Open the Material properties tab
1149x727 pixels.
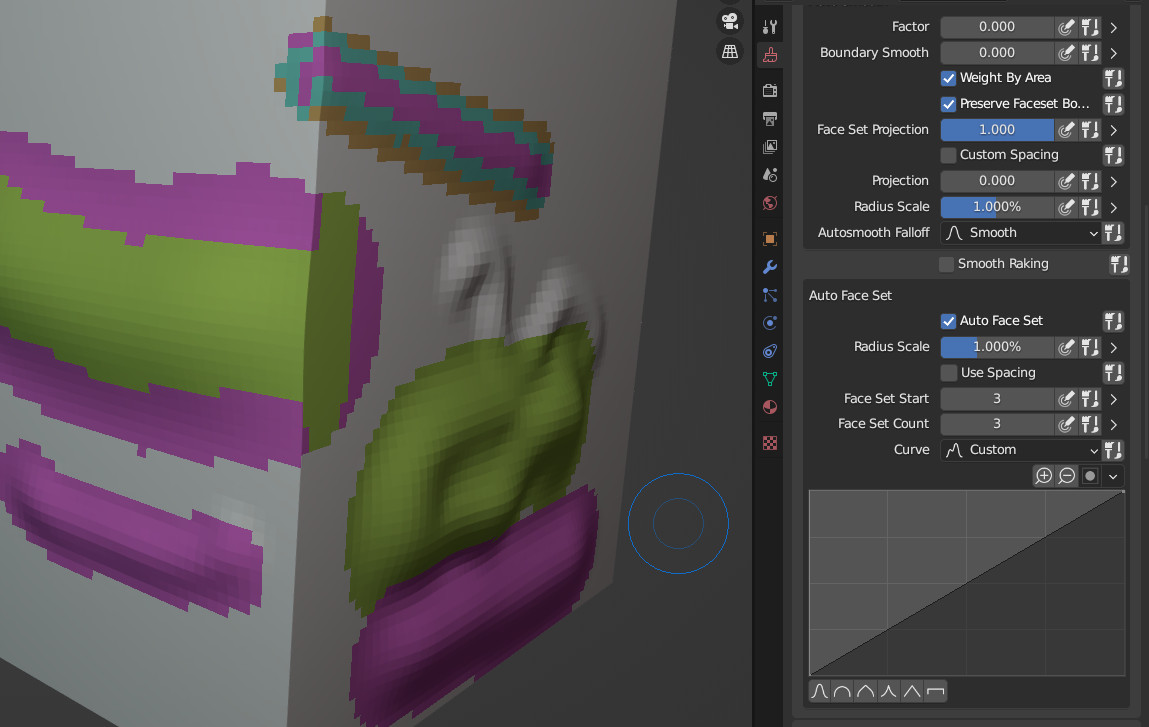[x=769, y=407]
